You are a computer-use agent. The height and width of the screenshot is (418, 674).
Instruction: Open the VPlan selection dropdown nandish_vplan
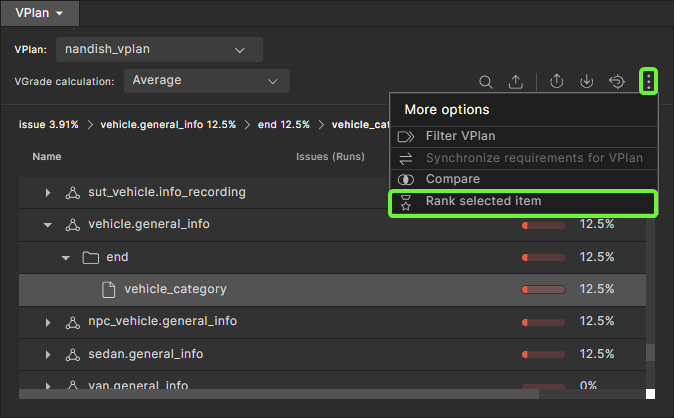pyautogui.click(x=158, y=49)
